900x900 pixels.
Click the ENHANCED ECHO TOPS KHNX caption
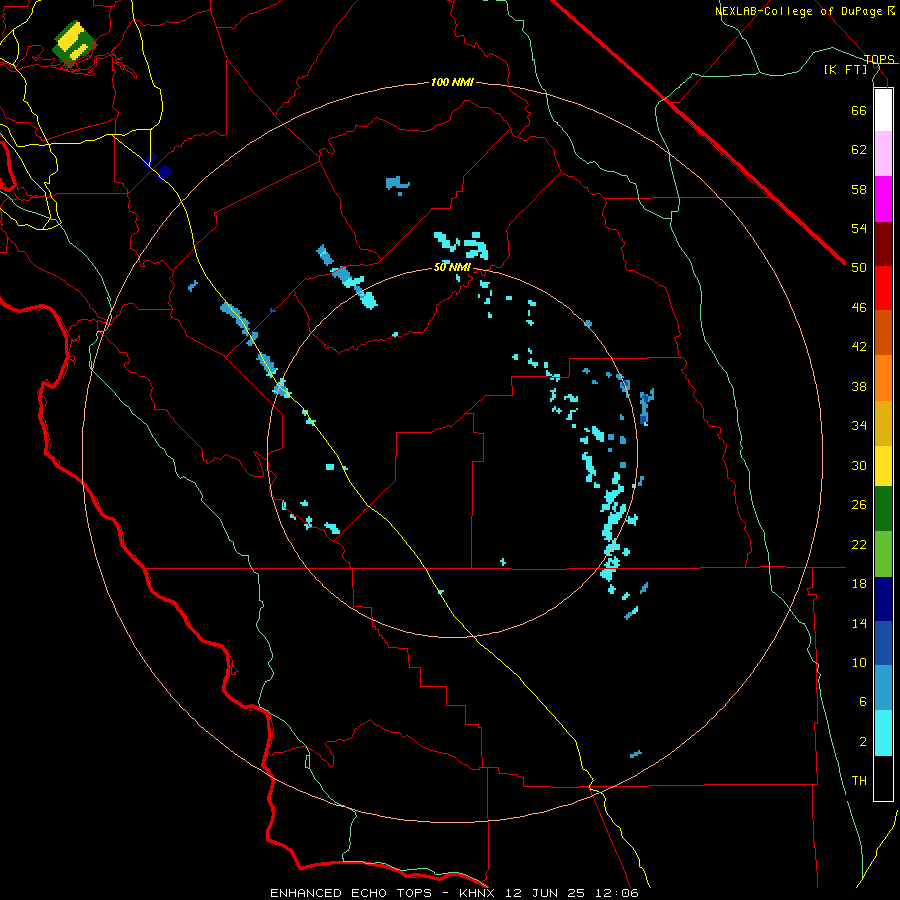(454, 893)
